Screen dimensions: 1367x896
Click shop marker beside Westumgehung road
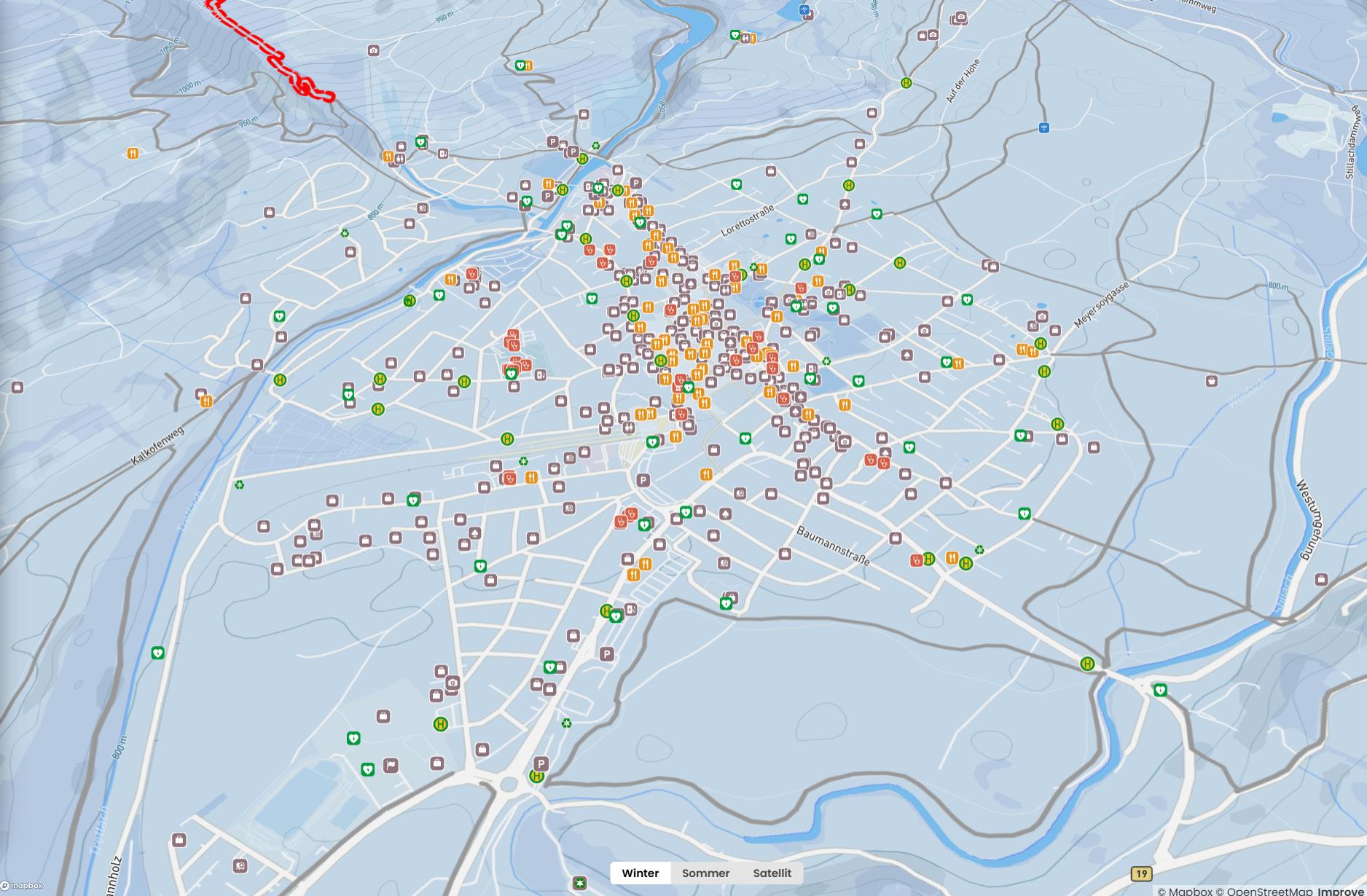tap(1321, 580)
